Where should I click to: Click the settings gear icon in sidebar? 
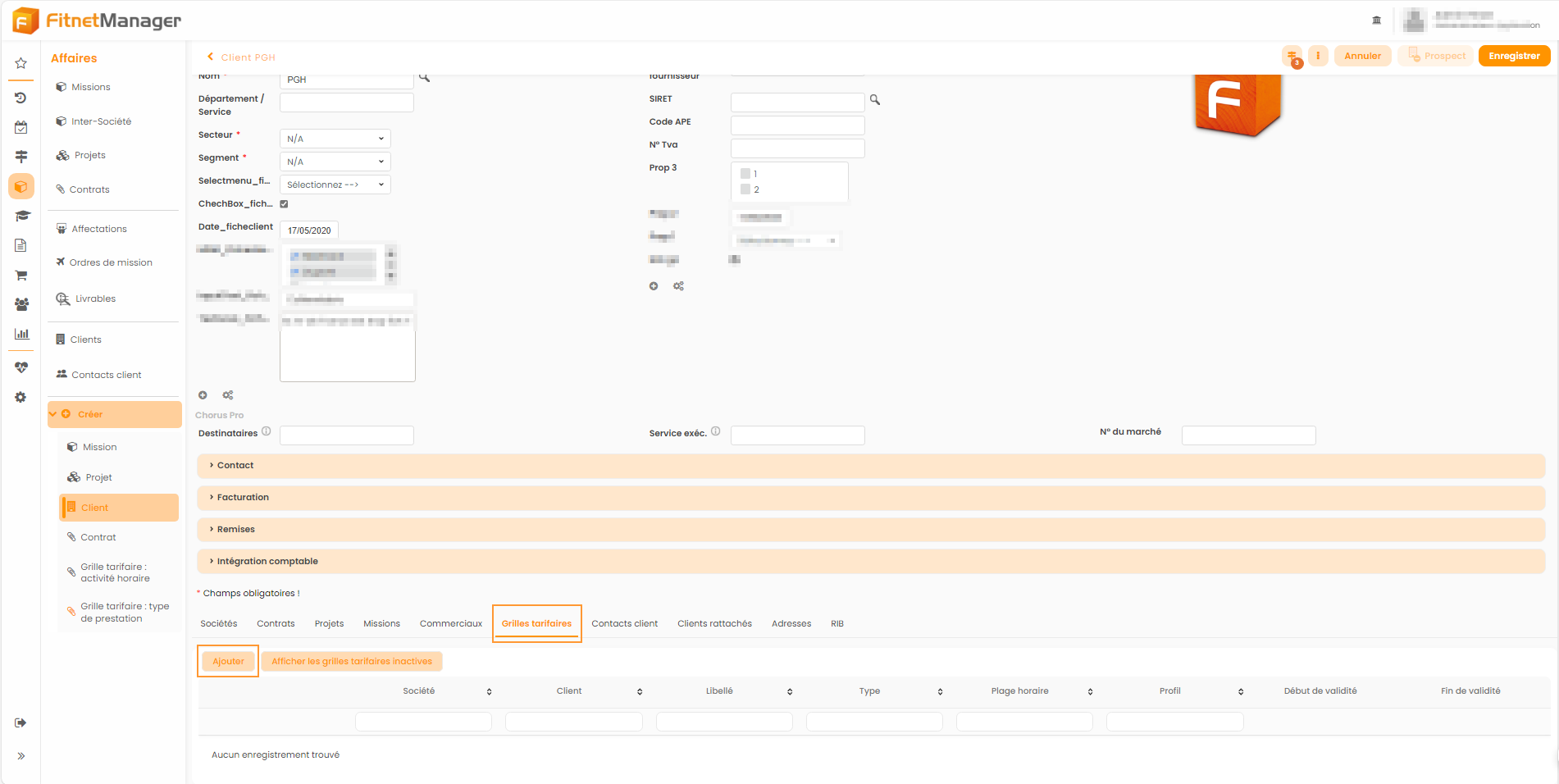coord(21,398)
